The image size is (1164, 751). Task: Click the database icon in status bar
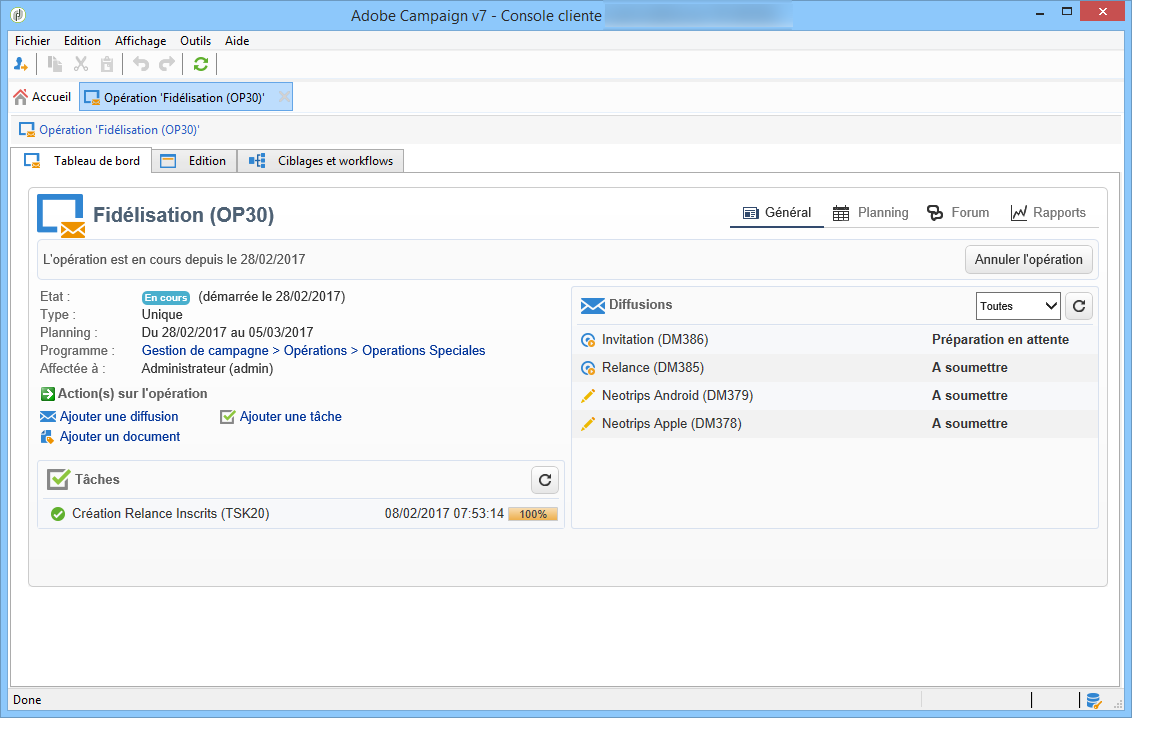[x=1093, y=701]
